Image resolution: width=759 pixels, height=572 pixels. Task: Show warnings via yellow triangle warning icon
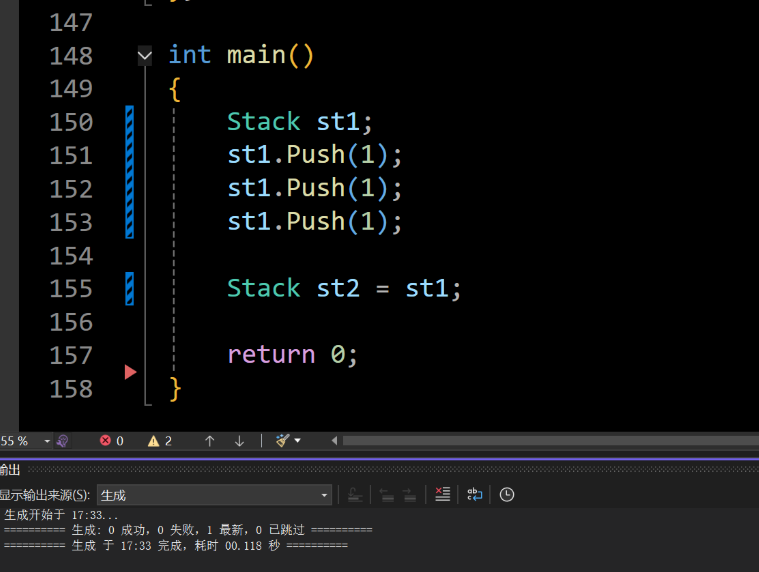tap(153, 441)
